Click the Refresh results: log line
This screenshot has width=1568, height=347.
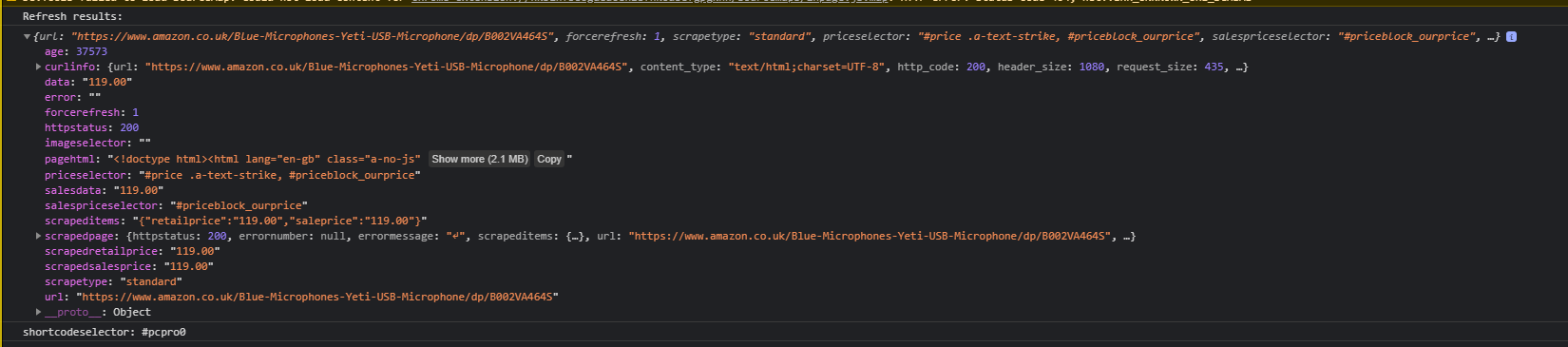tap(72, 16)
